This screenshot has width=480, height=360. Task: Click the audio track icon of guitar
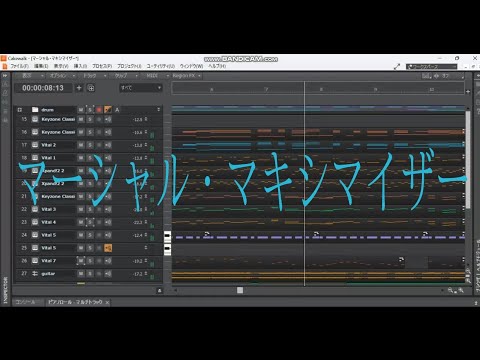tap(35, 274)
